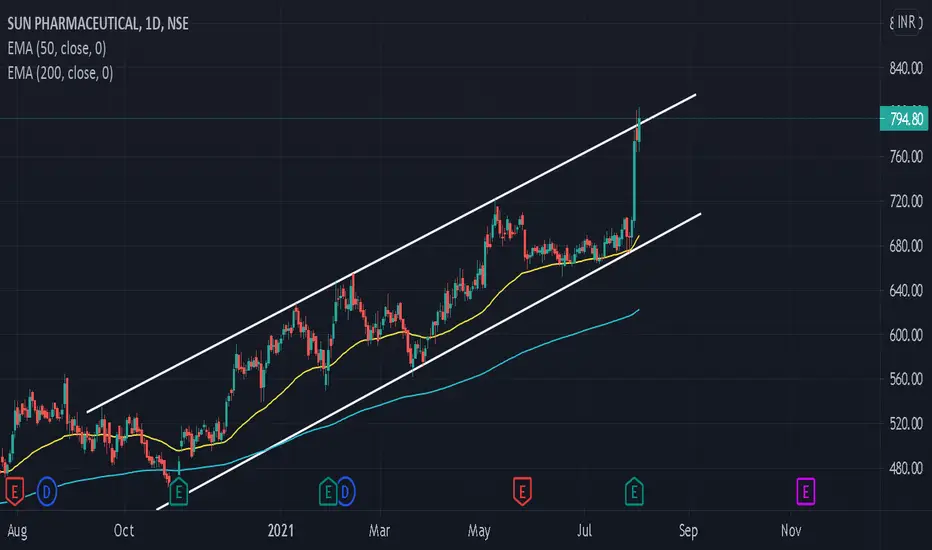Click the 640.00 price axis label
The height and width of the screenshot is (550, 932).
(906, 290)
